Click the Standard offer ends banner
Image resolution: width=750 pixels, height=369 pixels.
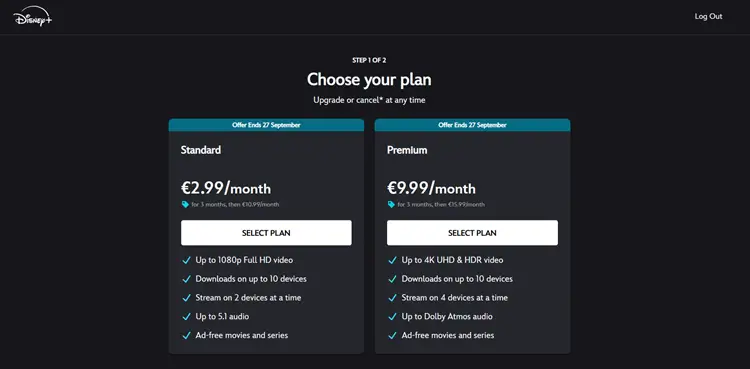[x=266, y=125]
